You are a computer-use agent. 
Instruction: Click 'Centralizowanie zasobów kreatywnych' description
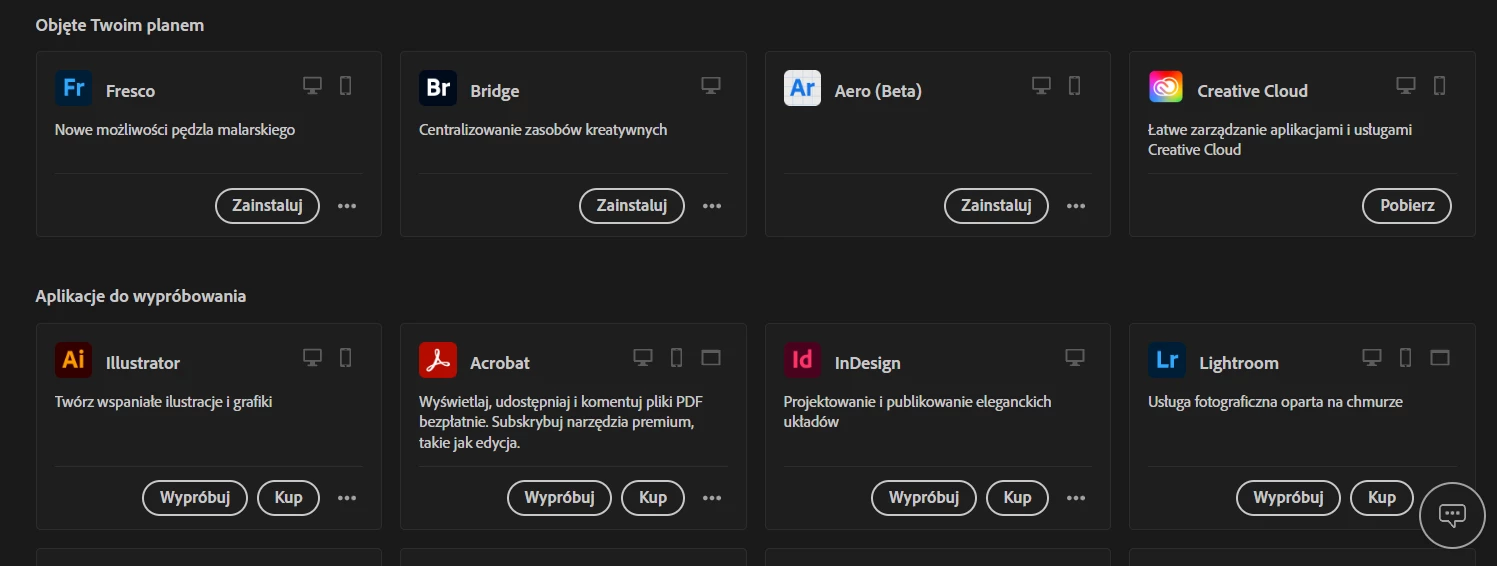(x=543, y=130)
